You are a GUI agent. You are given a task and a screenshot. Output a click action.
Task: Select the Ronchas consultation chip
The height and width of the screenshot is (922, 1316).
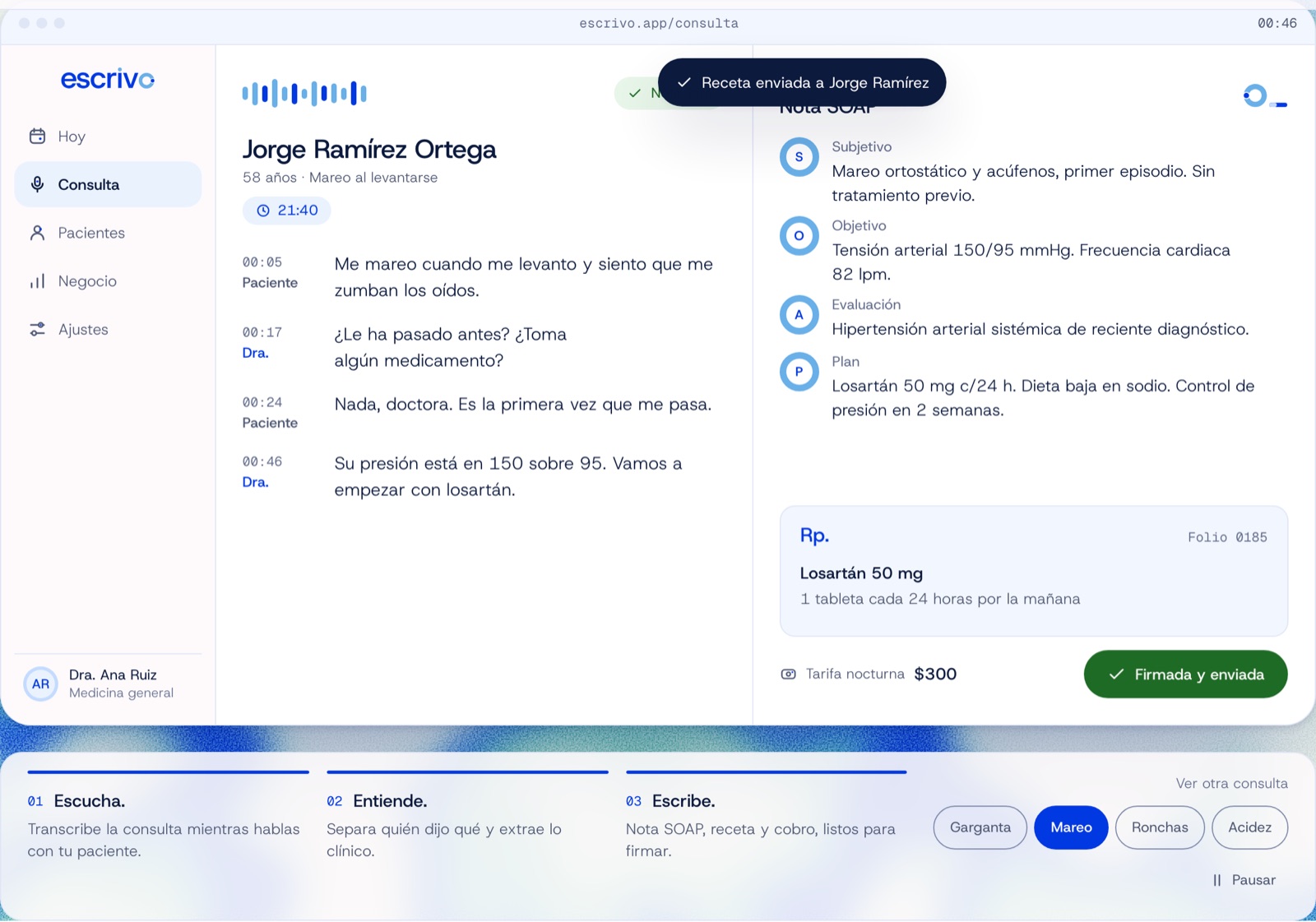coord(1160,827)
